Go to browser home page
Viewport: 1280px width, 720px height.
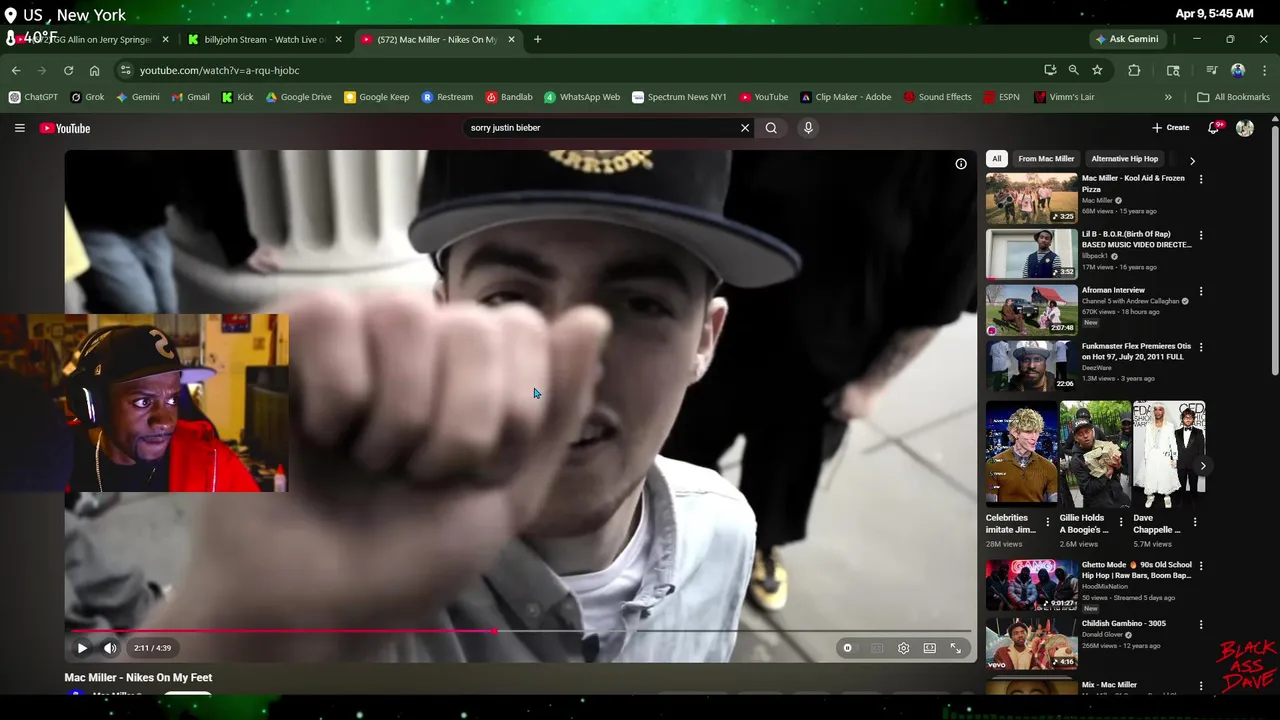pyautogui.click(x=94, y=71)
